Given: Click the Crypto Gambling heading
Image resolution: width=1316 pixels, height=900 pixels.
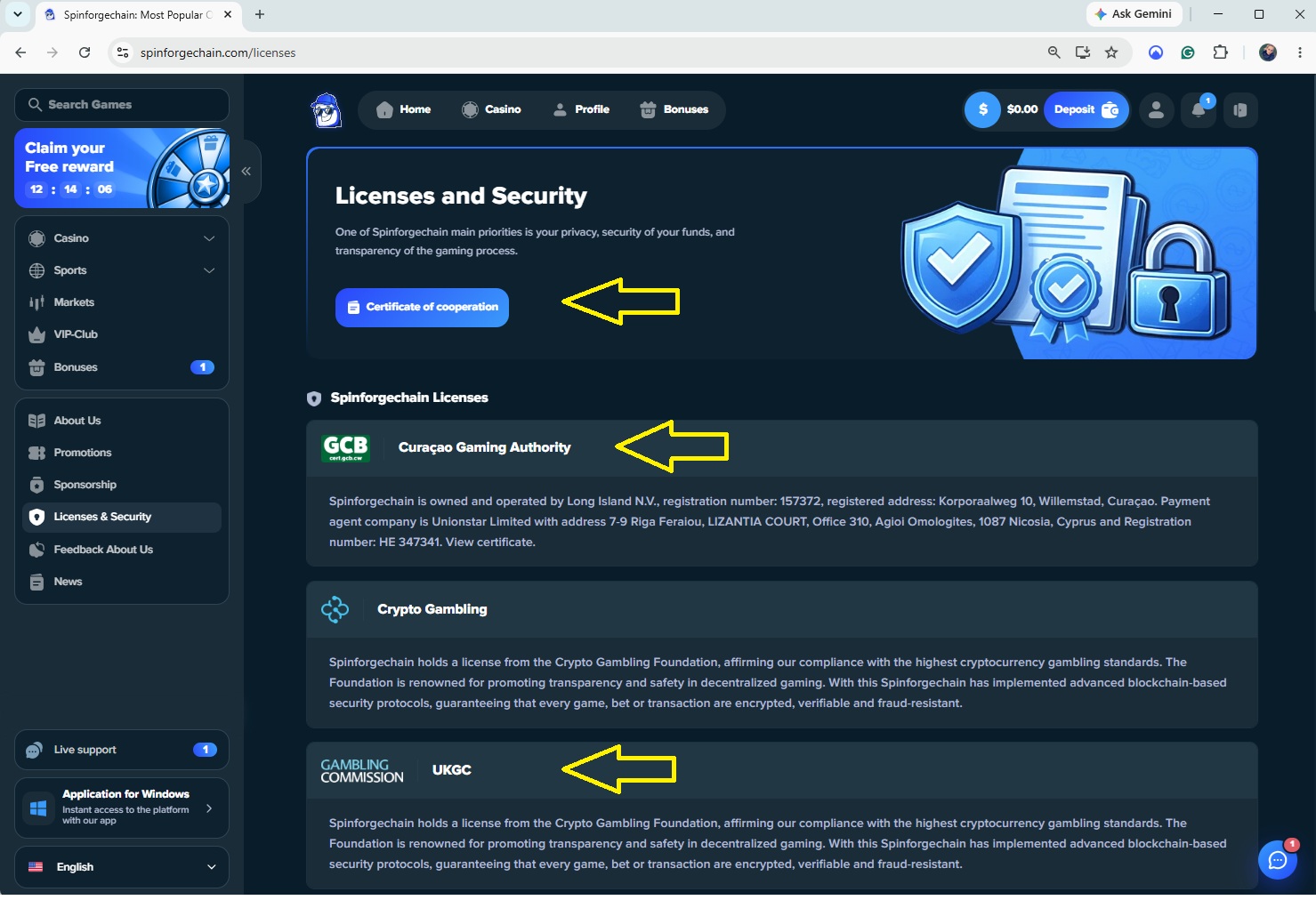Looking at the screenshot, I should click(x=432, y=609).
